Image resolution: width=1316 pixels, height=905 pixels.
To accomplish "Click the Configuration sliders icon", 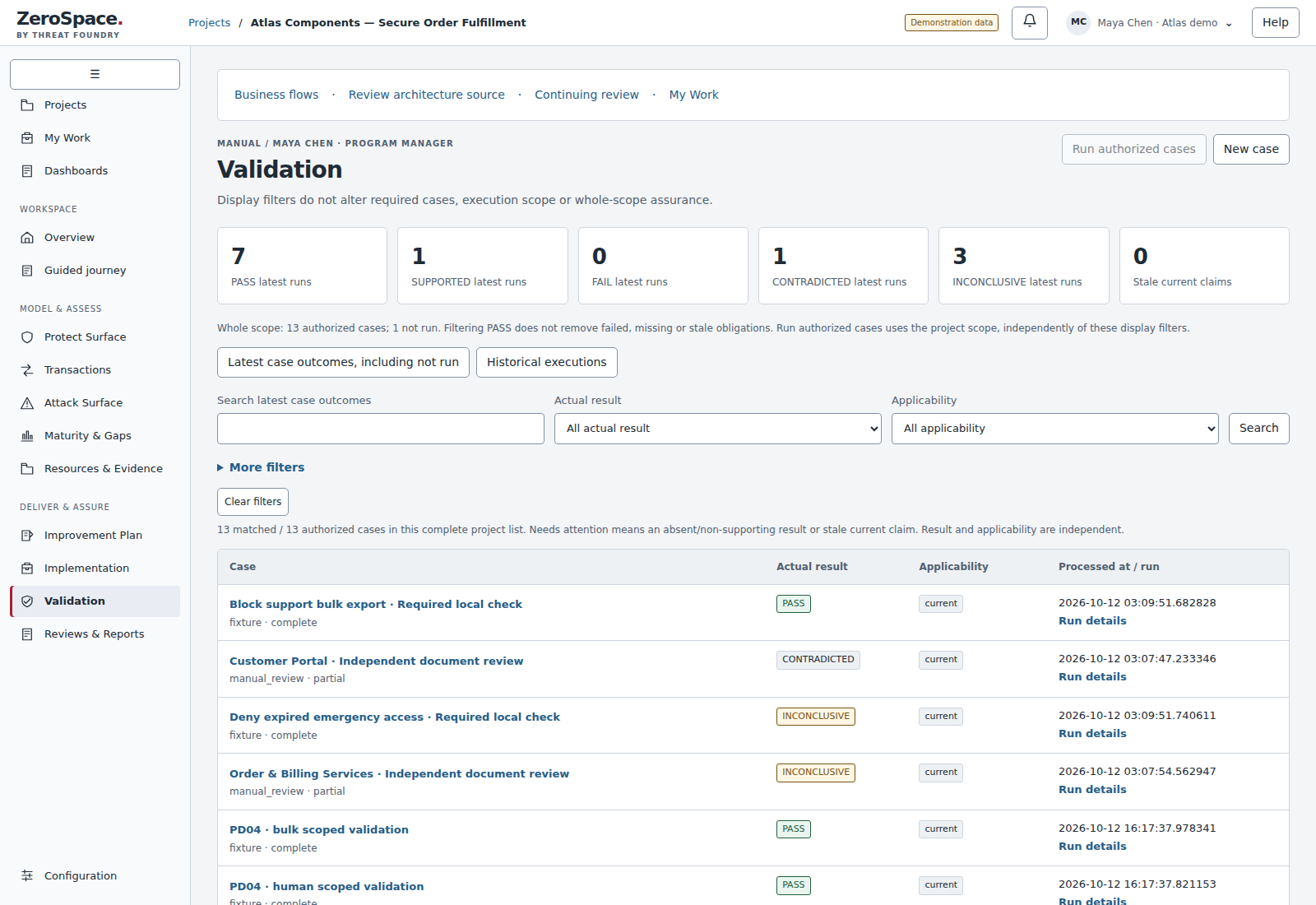I will (x=27, y=876).
